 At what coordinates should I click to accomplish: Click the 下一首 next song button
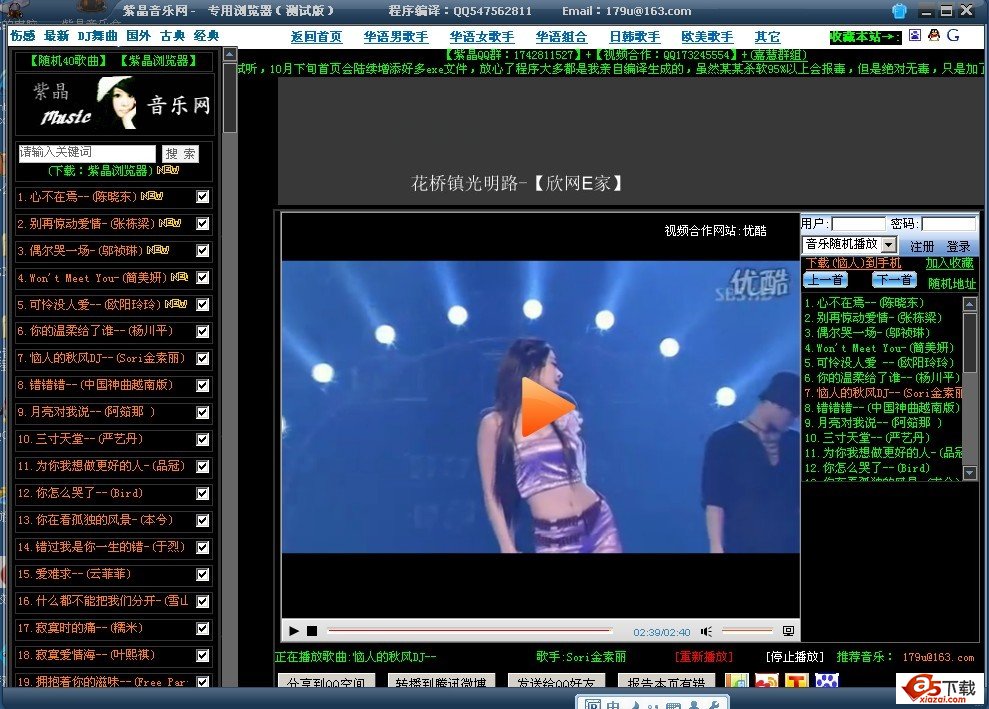click(x=893, y=280)
